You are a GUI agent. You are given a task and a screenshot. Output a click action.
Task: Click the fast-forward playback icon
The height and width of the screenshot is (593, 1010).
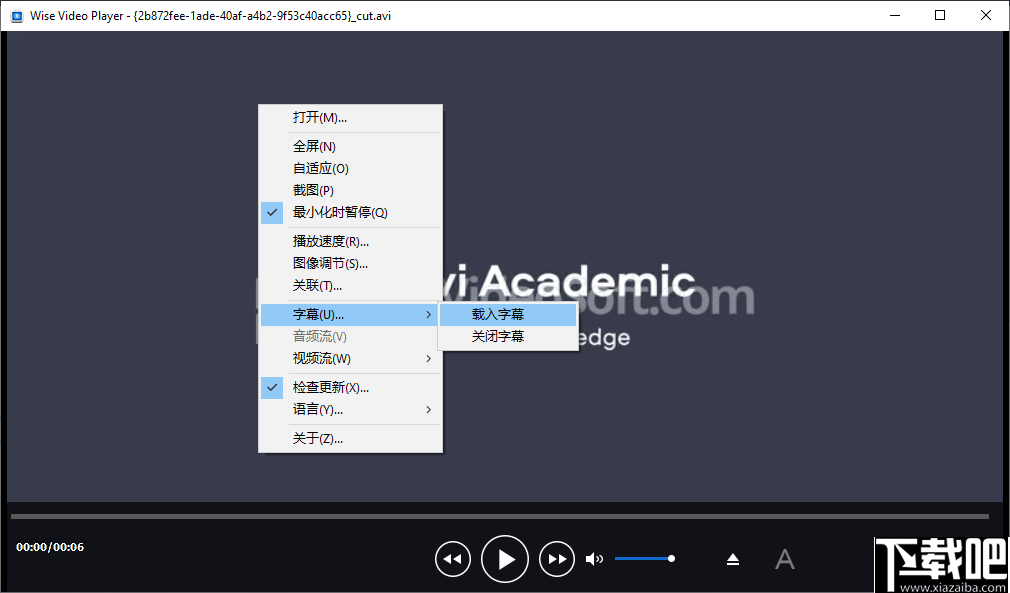(x=557, y=558)
